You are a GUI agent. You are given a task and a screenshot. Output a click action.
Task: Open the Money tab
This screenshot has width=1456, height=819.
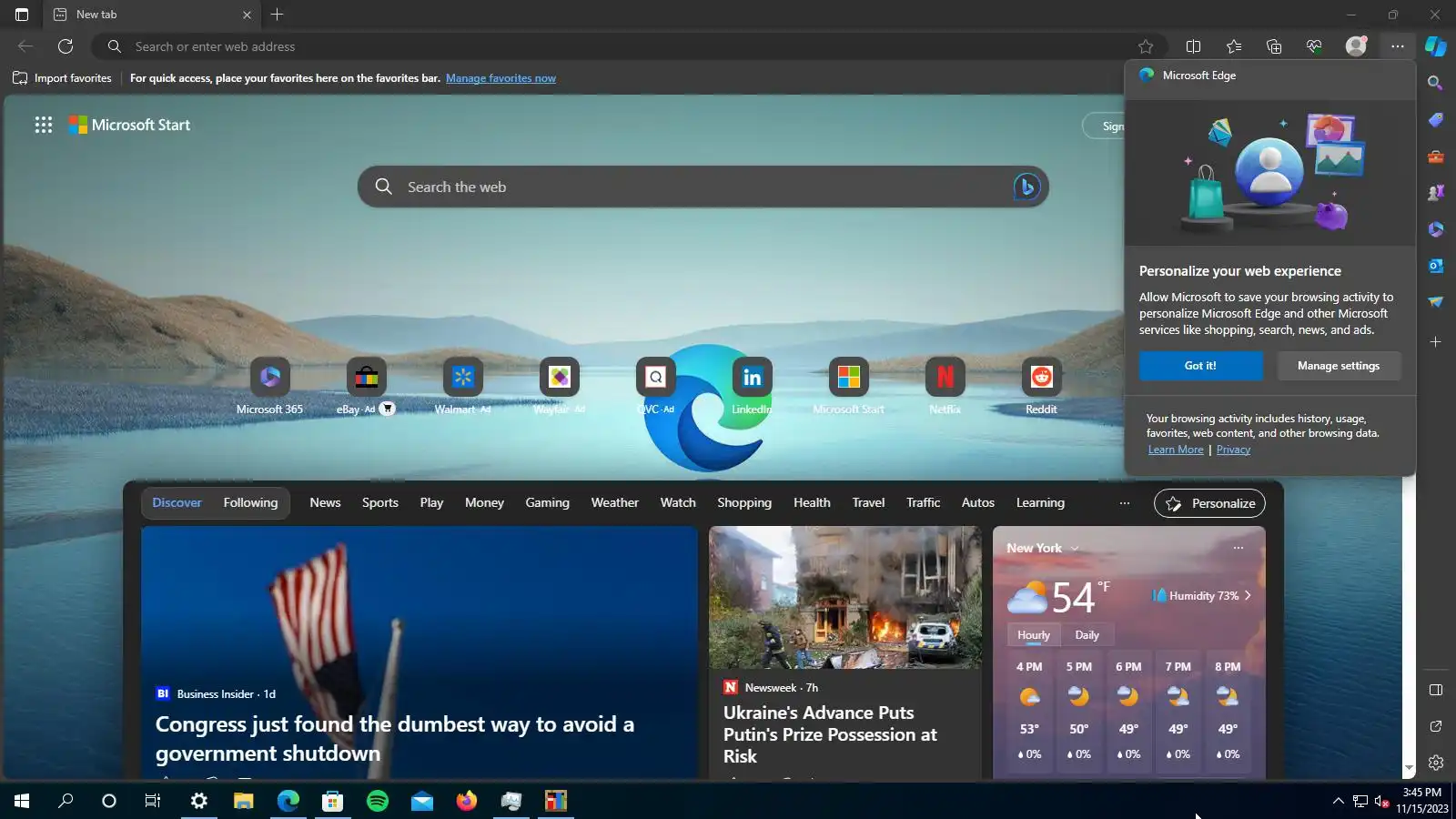[x=484, y=502]
